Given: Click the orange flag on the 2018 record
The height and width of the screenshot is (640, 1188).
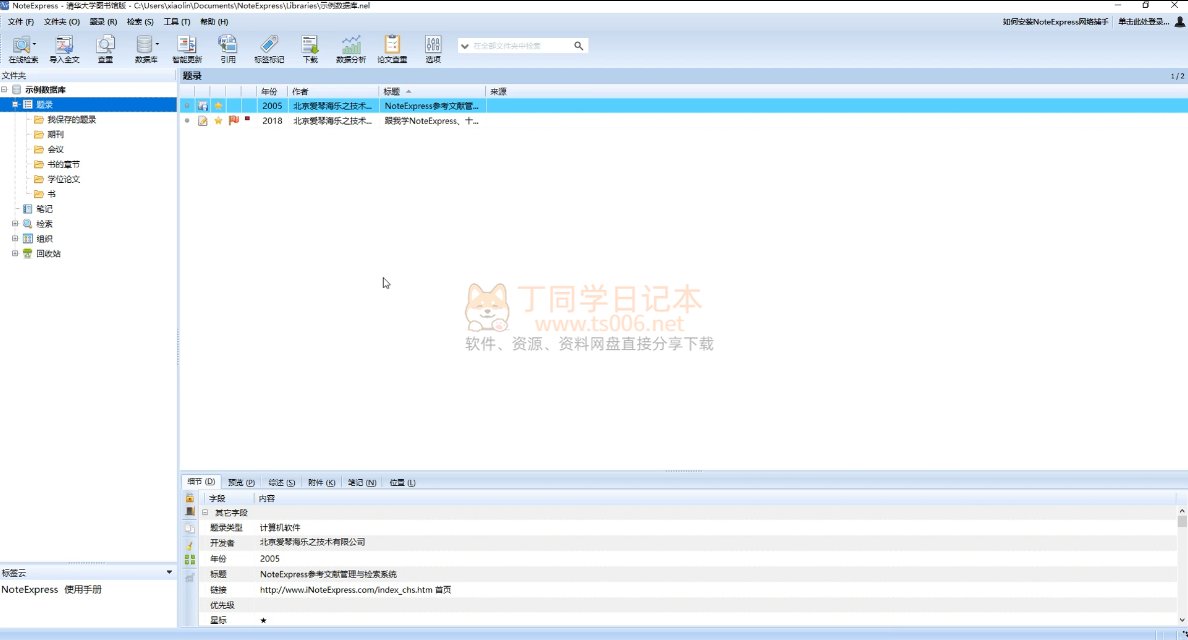Looking at the screenshot, I should 233,120.
